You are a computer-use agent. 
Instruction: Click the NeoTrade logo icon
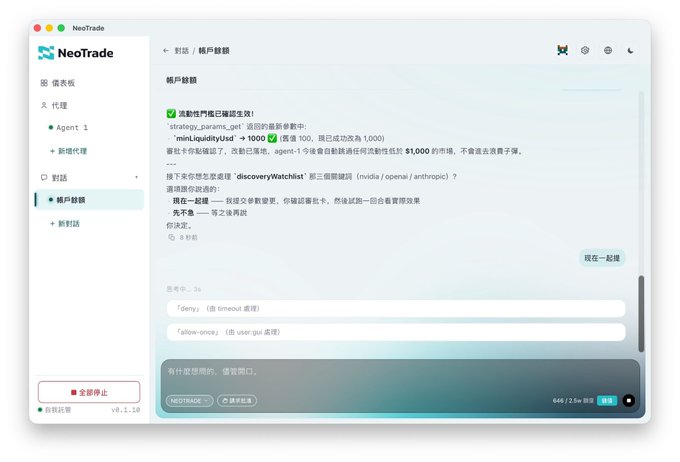click(46, 53)
